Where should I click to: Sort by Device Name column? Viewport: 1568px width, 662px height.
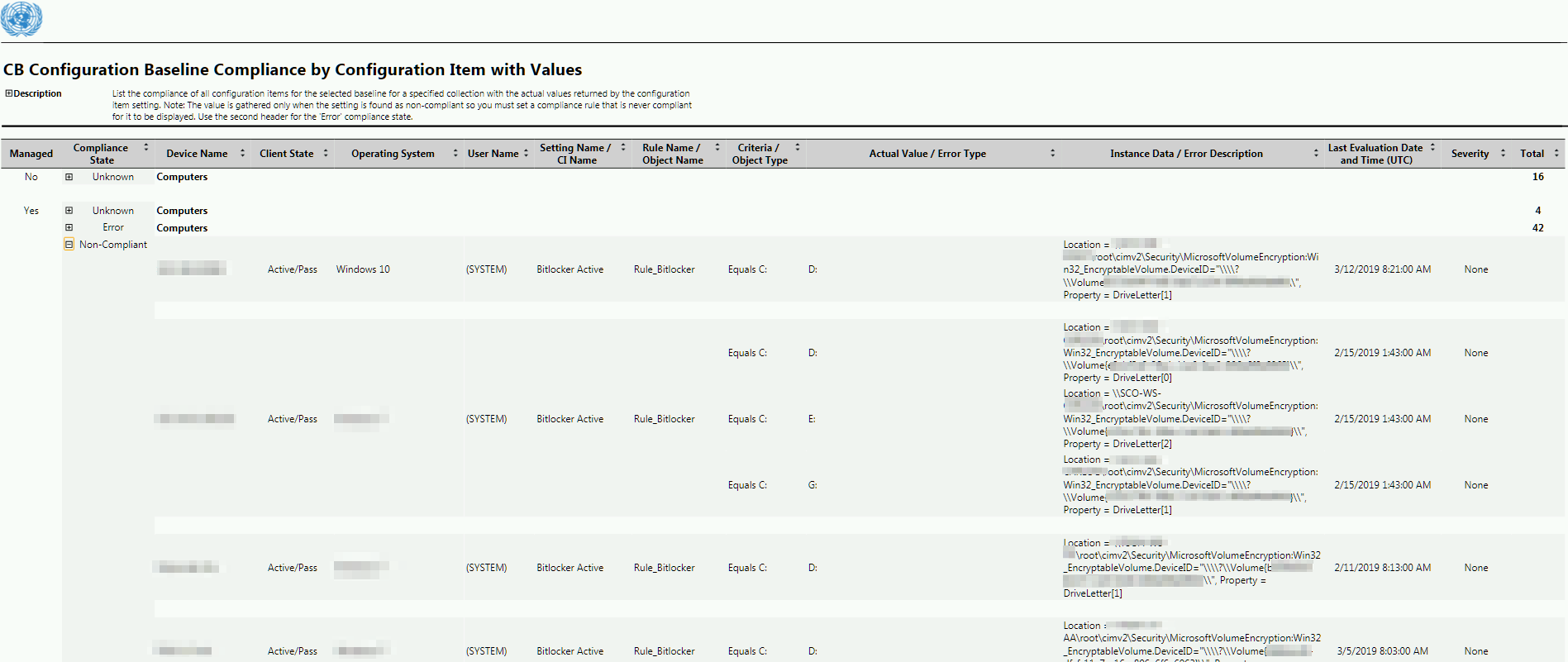[x=242, y=154]
